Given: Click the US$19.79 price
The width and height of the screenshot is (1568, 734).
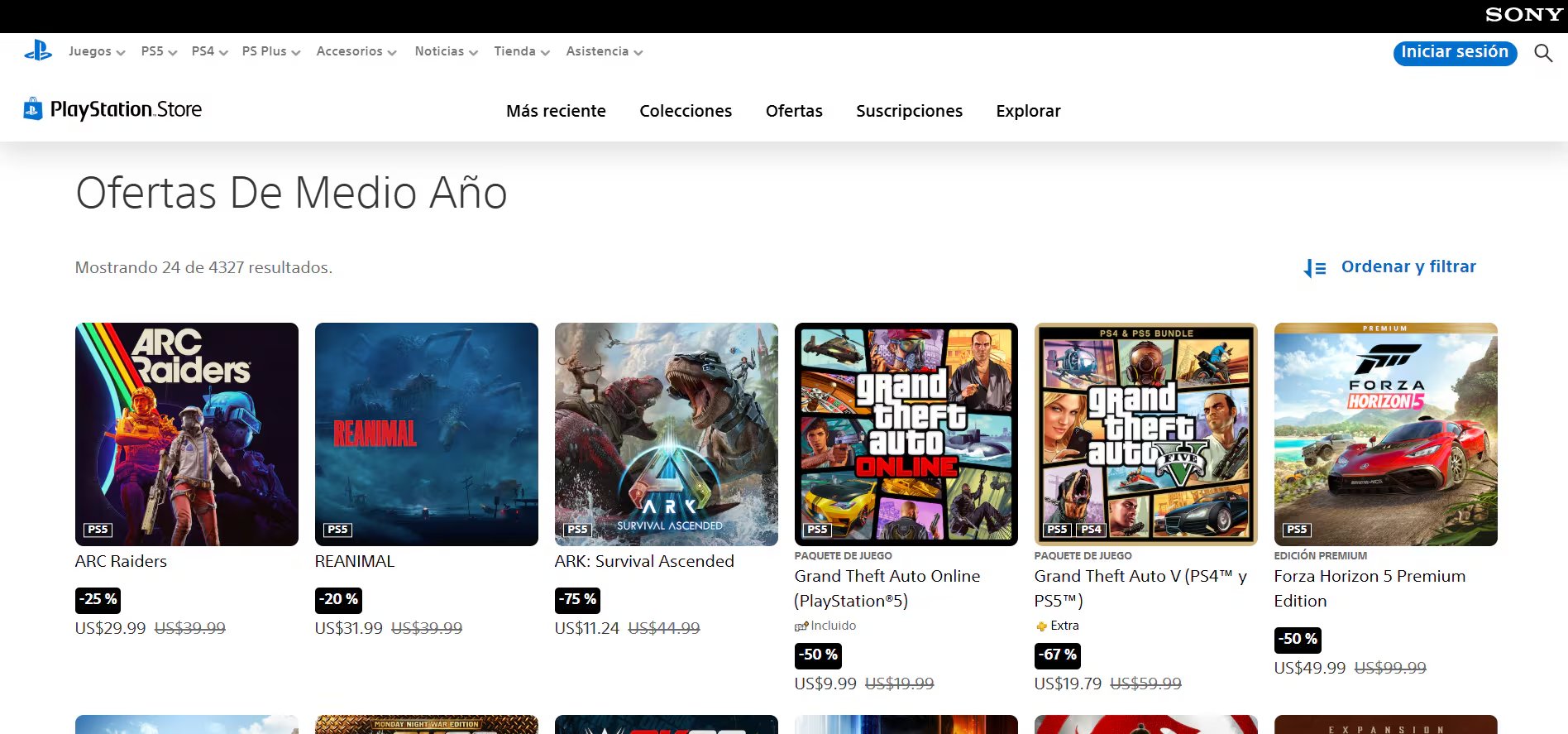Looking at the screenshot, I should click(x=1068, y=684).
